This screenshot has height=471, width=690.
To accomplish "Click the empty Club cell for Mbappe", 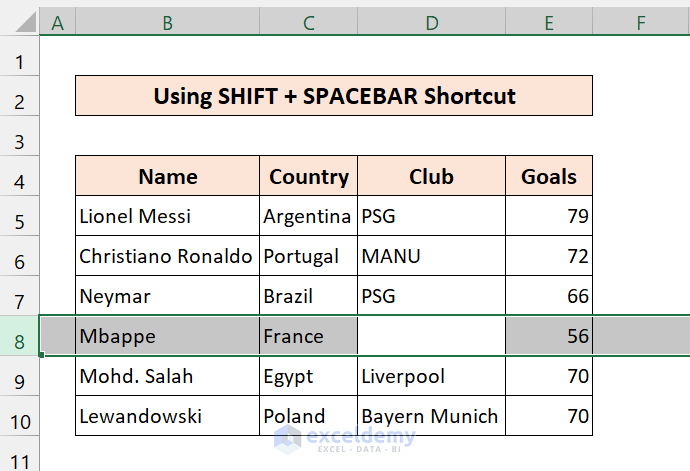I will [431, 336].
